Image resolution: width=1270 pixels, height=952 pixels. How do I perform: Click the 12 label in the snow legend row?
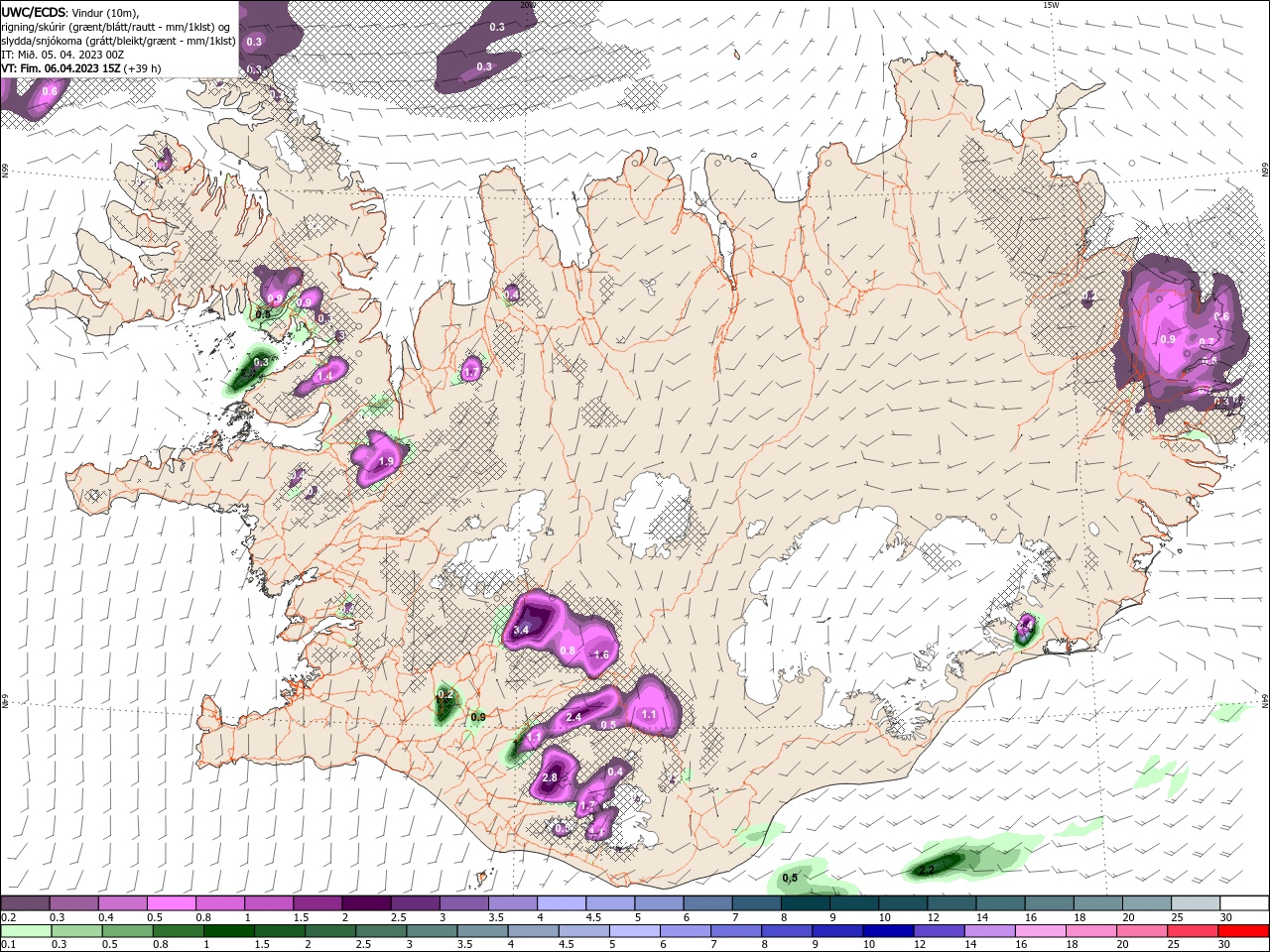[x=933, y=917]
